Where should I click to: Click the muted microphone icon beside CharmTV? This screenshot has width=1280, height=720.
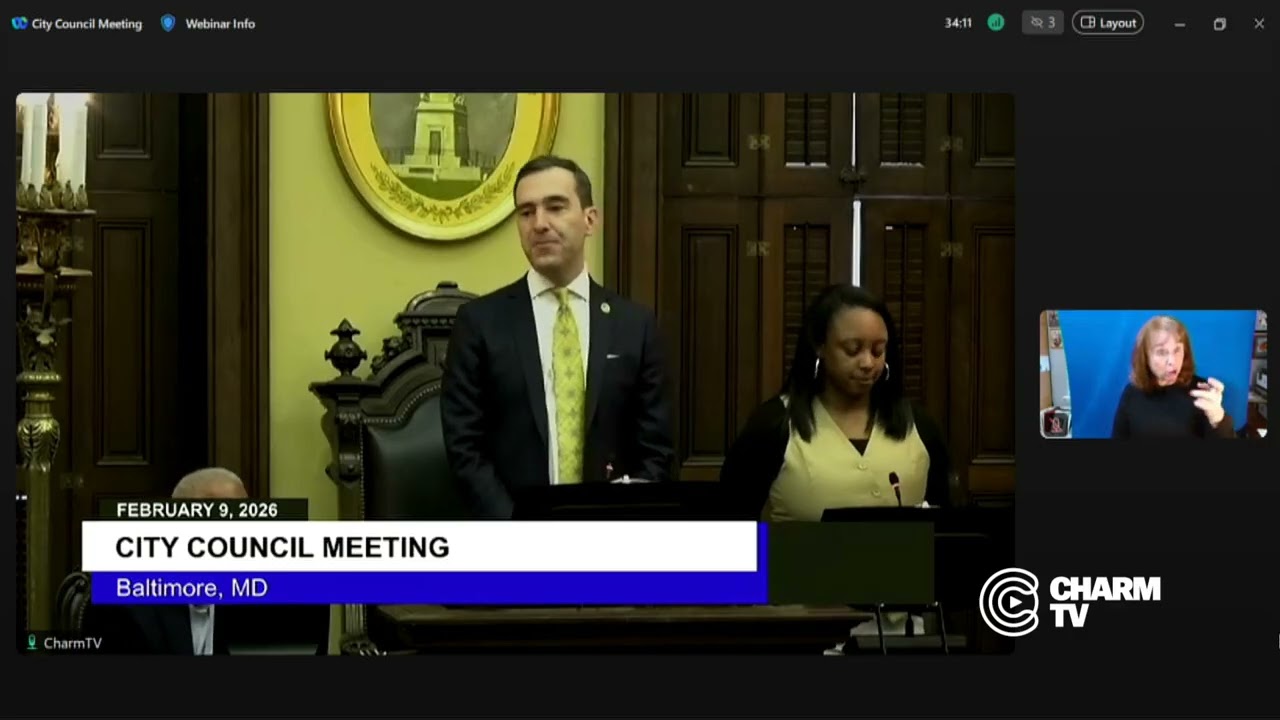(32, 643)
